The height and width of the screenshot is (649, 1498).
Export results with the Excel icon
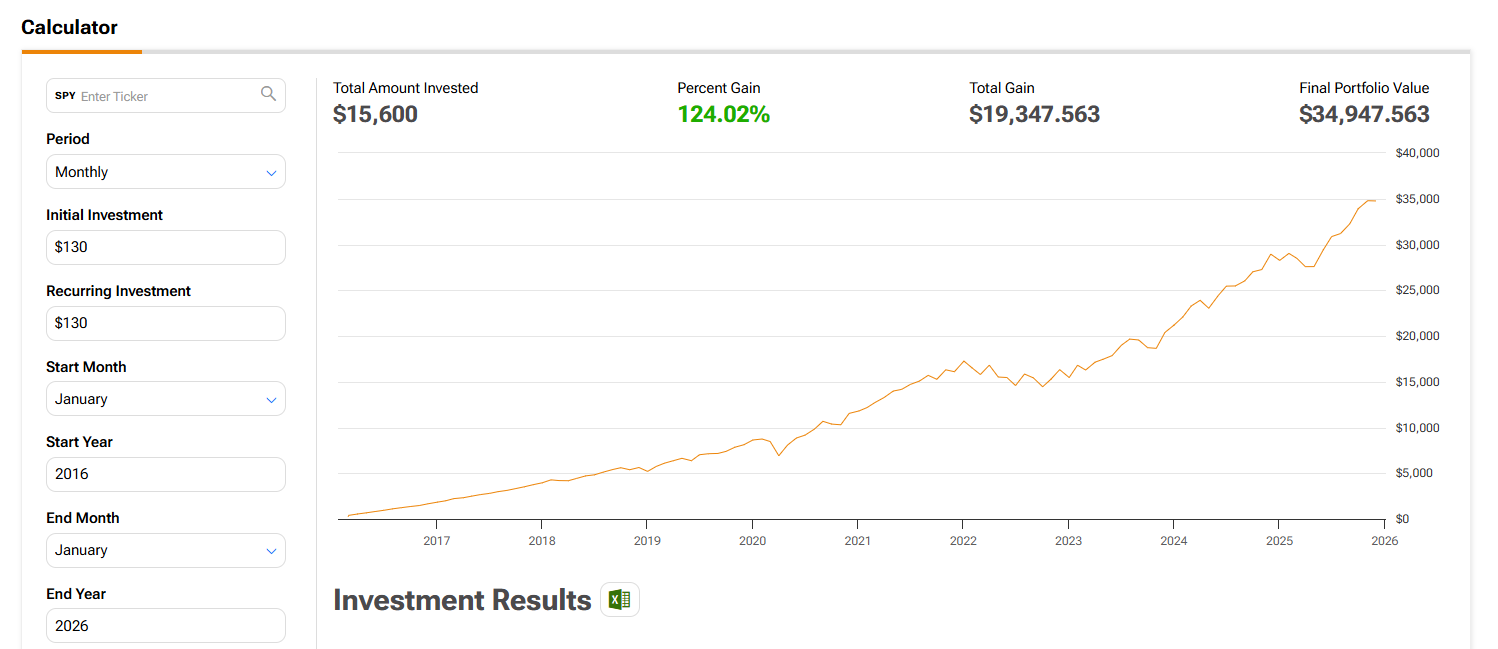[x=620, y=600]
